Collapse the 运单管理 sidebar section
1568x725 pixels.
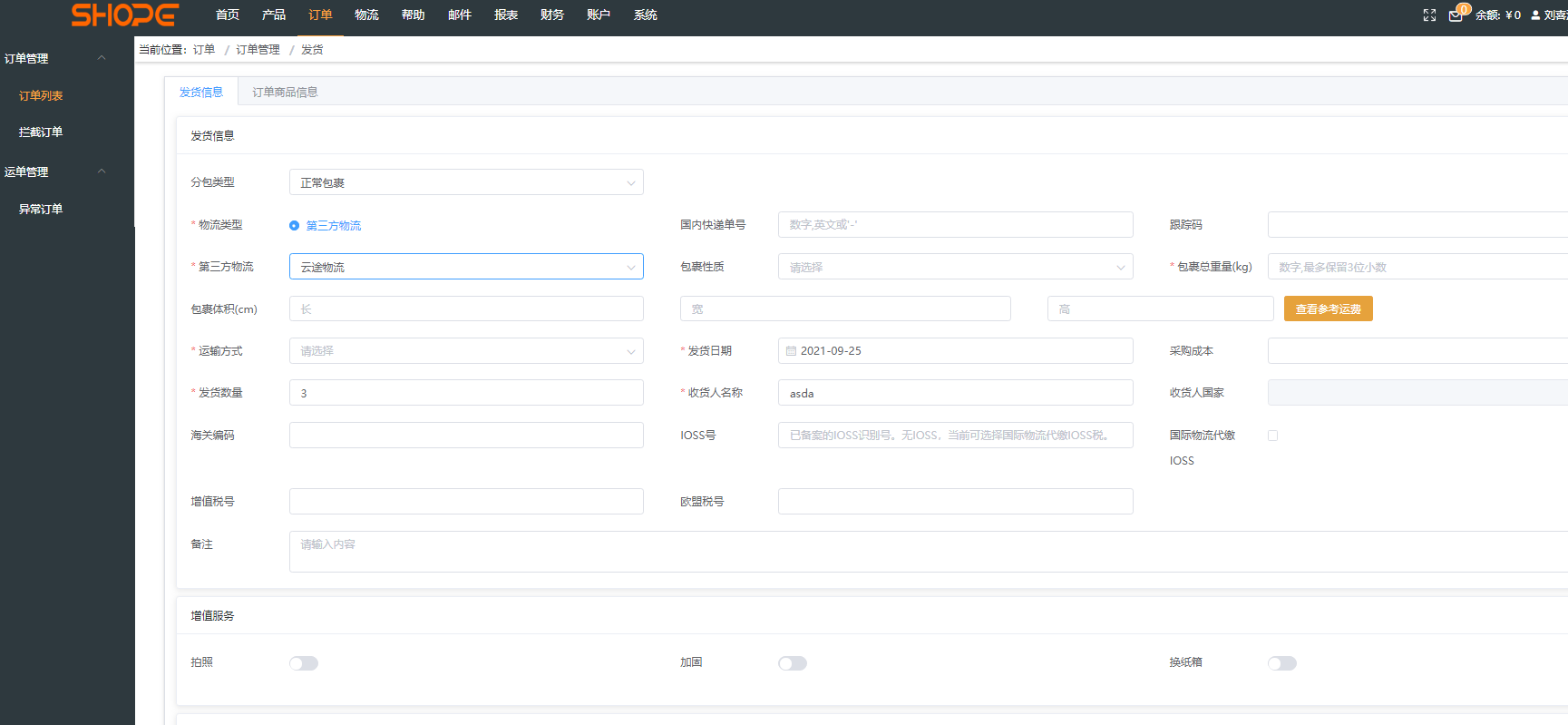click(102, 171)
